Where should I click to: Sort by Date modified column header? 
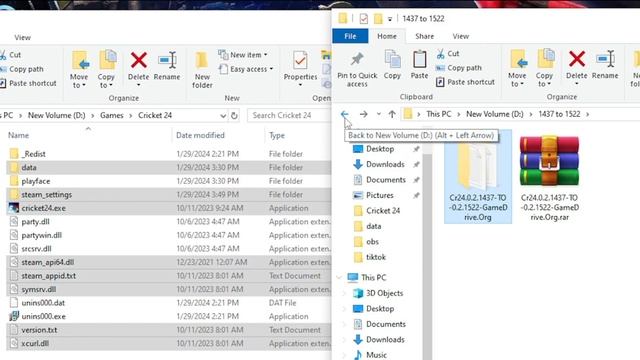click(200, 136)
